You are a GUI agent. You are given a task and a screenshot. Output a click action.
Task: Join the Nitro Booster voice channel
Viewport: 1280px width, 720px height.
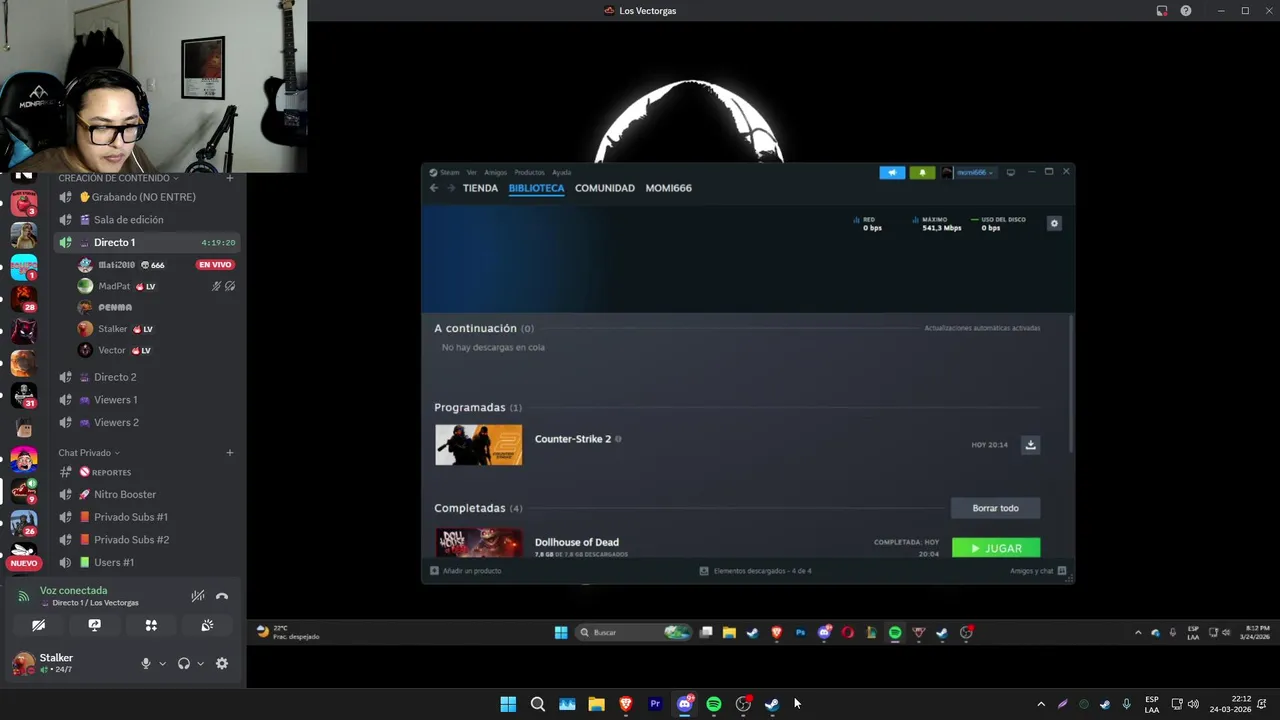coord(149,494)
